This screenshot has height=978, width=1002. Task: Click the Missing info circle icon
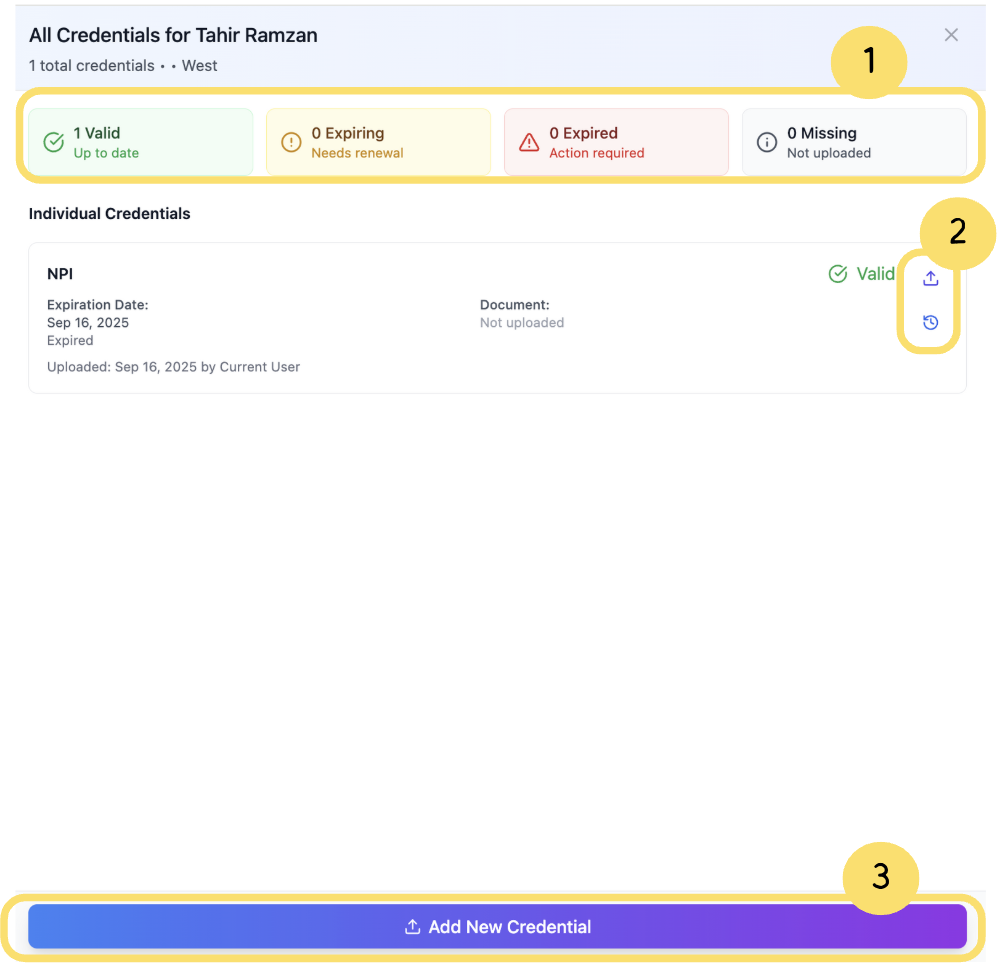pyautogui.click(x=767, y=142)
